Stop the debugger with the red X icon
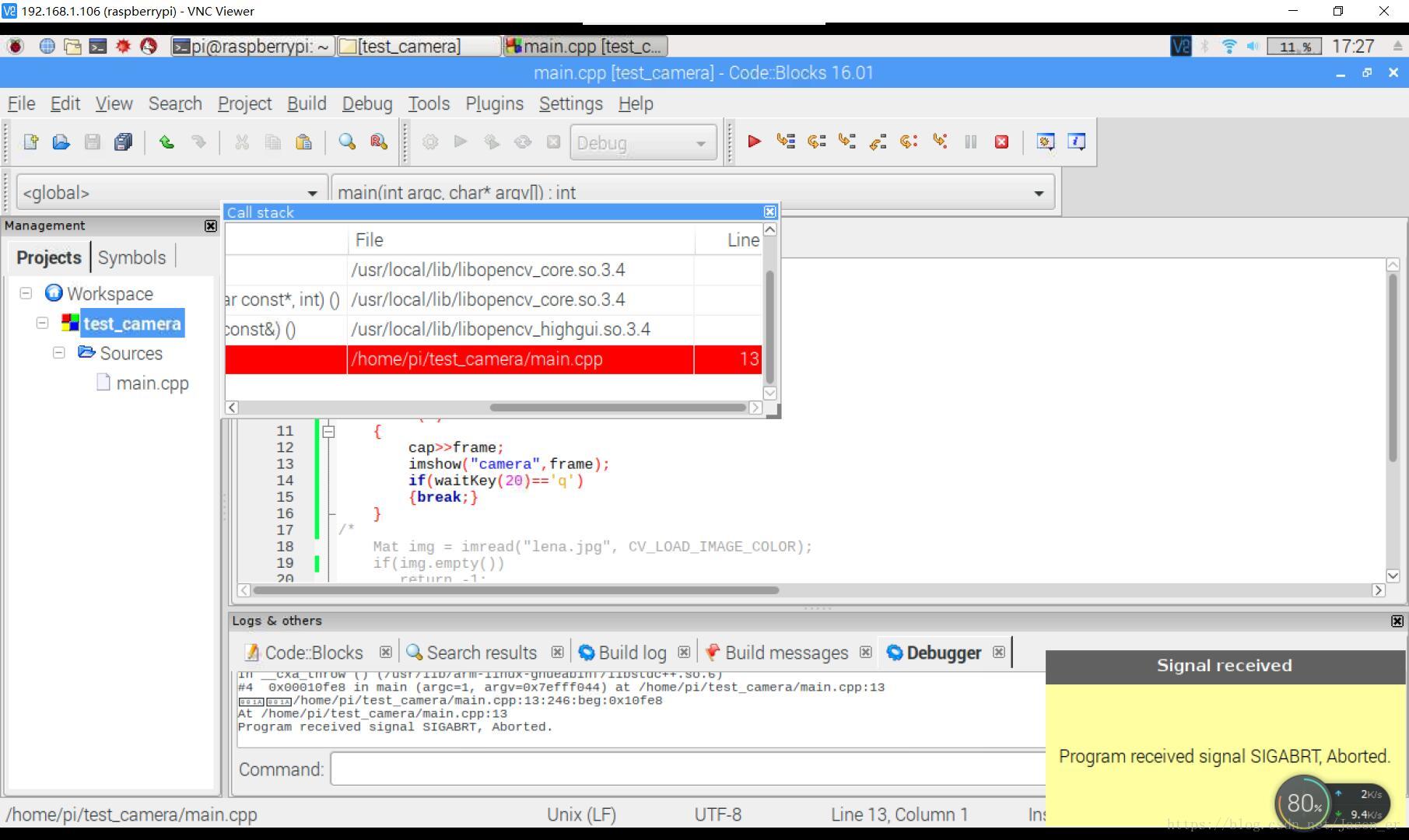 (1002, 142)
